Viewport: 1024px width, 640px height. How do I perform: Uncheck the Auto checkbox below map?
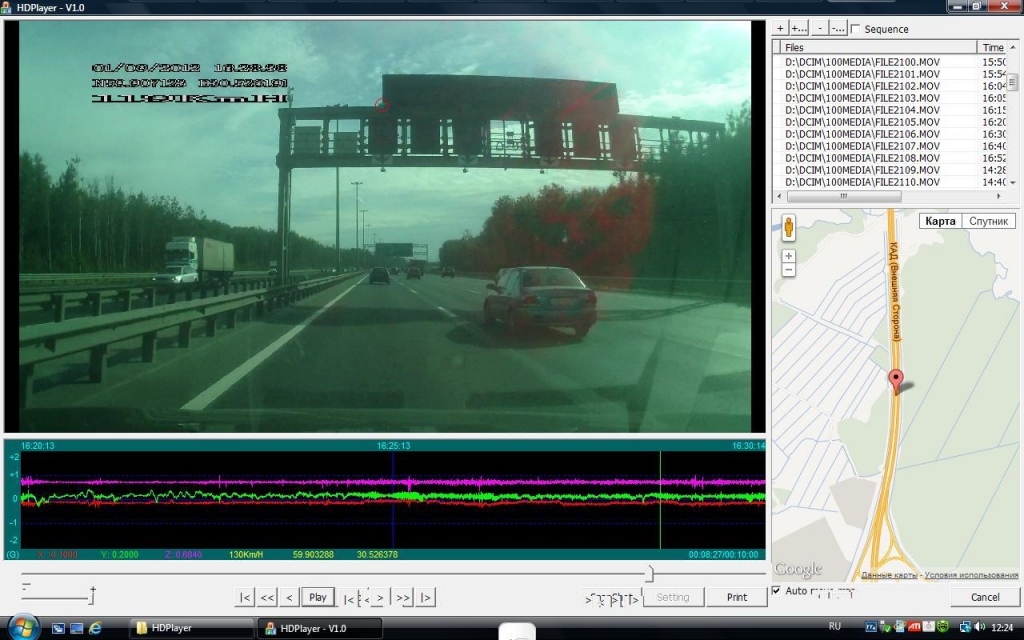[x=777, y=591]
